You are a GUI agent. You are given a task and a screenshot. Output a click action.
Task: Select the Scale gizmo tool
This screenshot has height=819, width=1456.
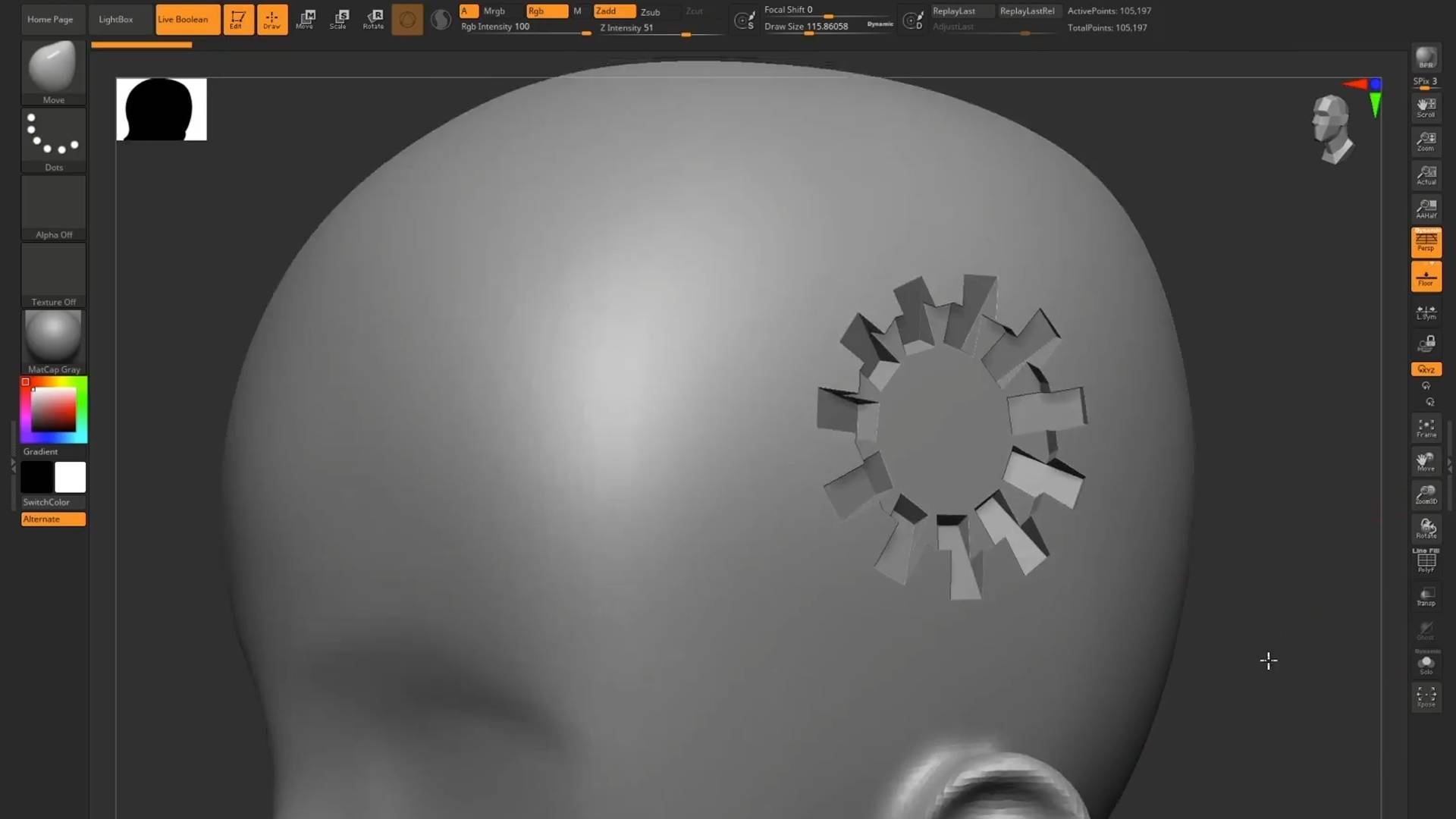pos(339,19)
